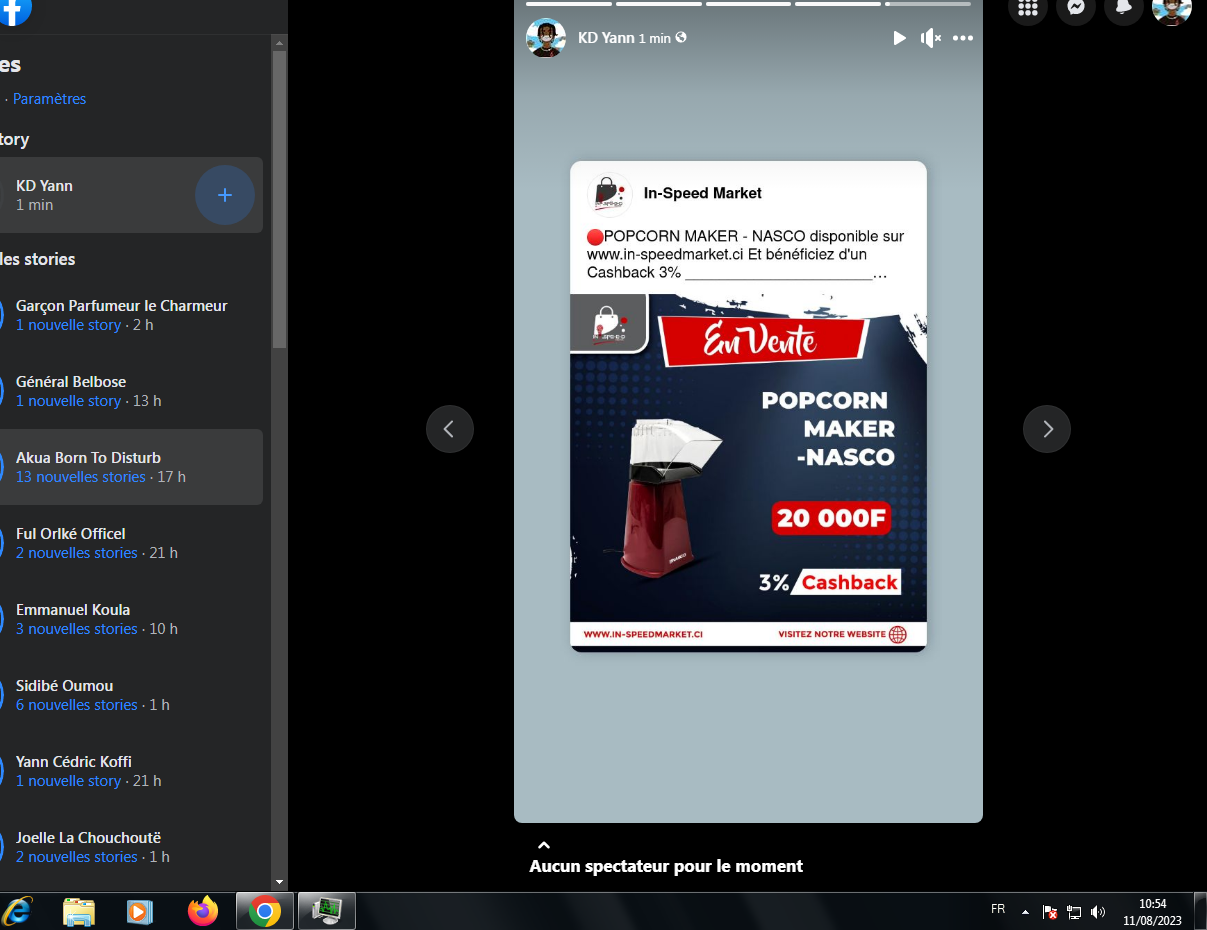
Task: Go to the next story
Action: click(1046, 429)
